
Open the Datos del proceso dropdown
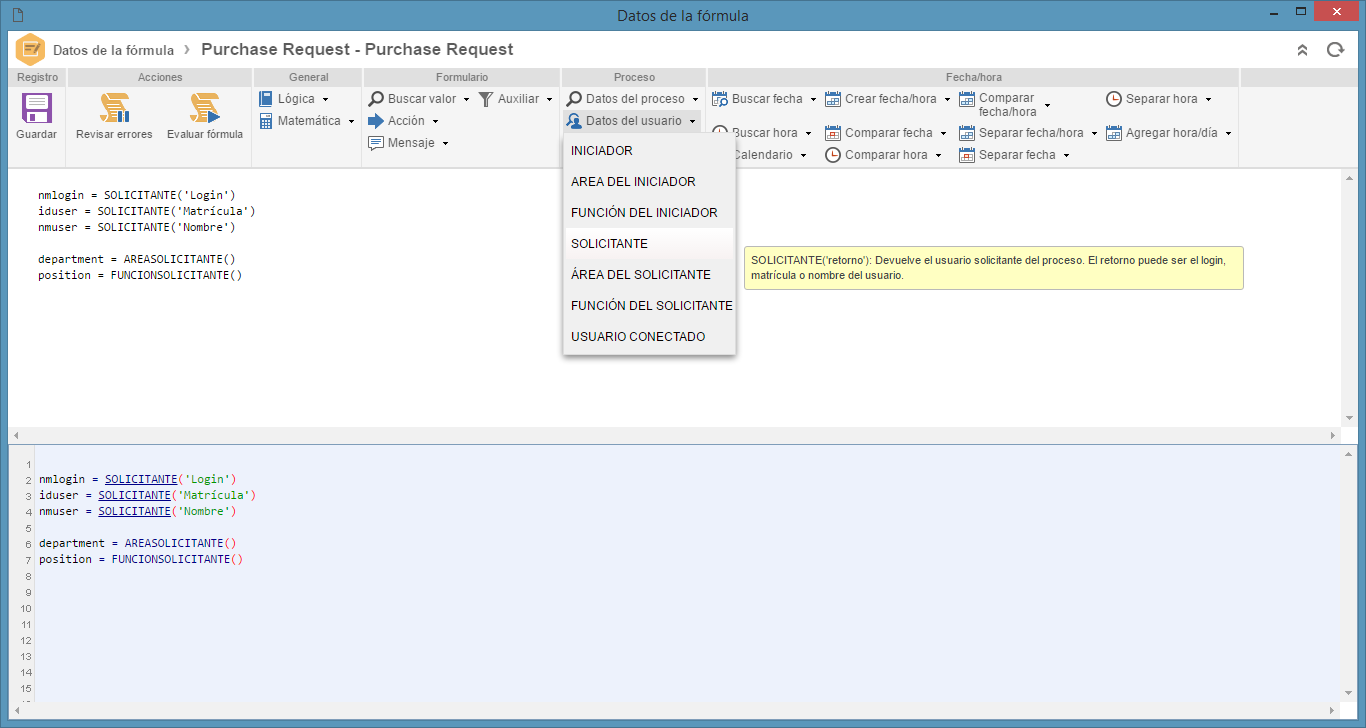tap(633, 99)
